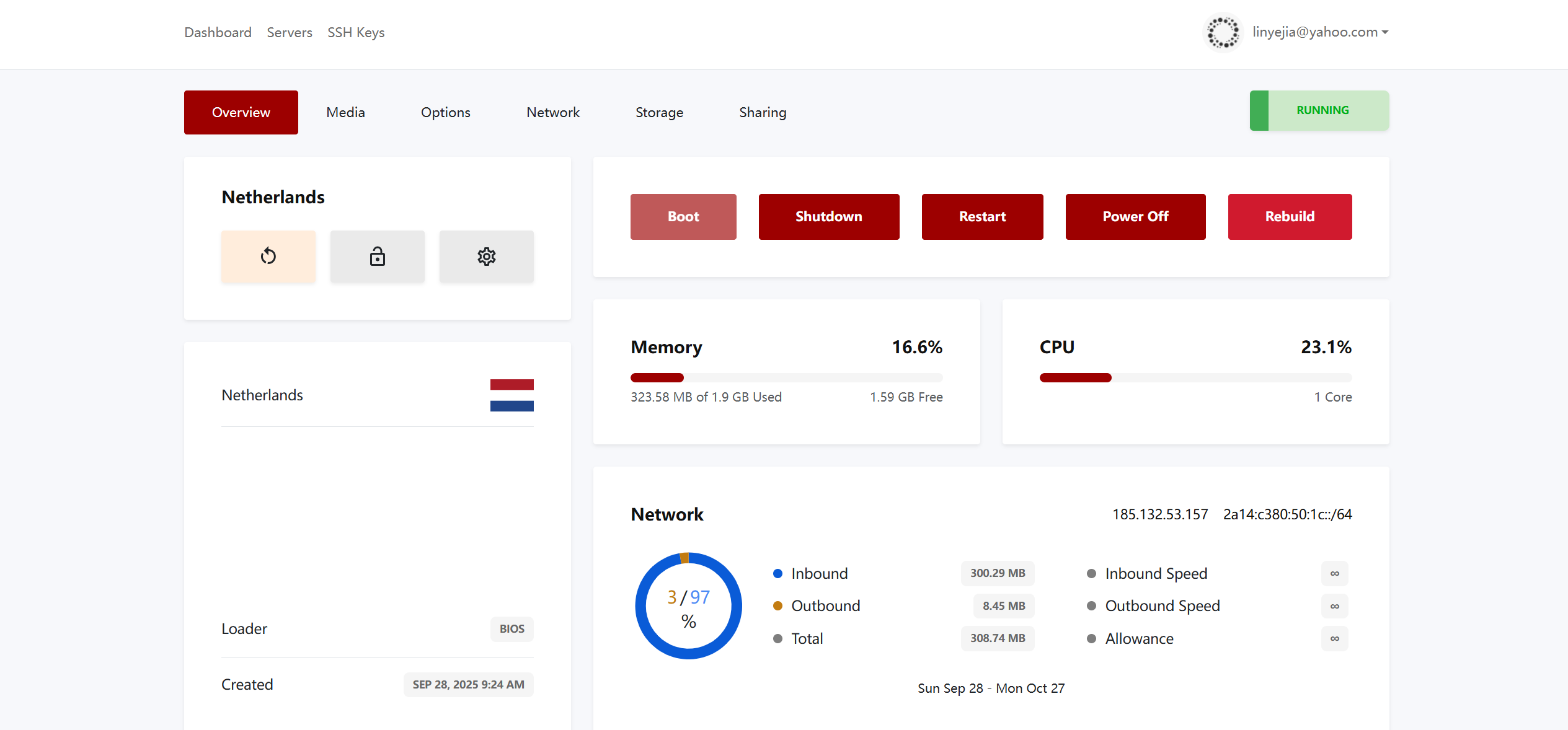Click the IPv6 address 2a14:c380:50:1c::/64
Image resolution: width=1568 pixels, height=730 pixels.
coord(1288,514)
